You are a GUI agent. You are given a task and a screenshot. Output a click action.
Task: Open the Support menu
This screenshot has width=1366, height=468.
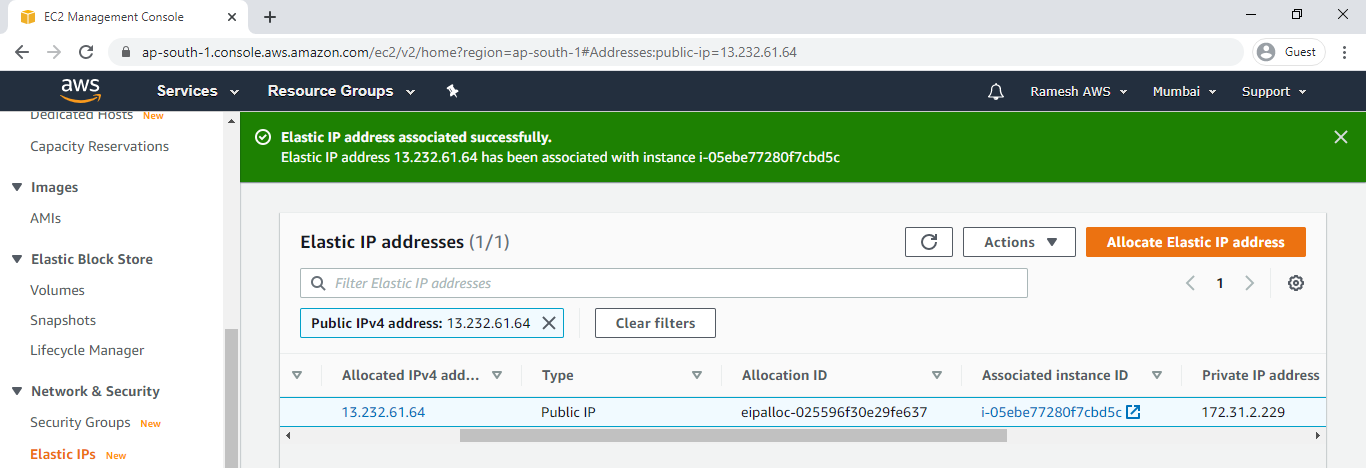[x=1274, y=91]
